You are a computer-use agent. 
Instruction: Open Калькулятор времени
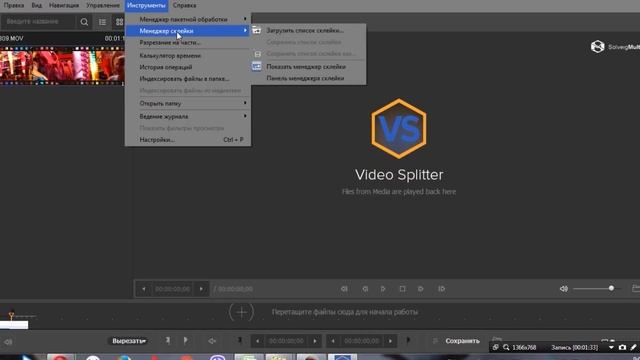coord(188,56)
